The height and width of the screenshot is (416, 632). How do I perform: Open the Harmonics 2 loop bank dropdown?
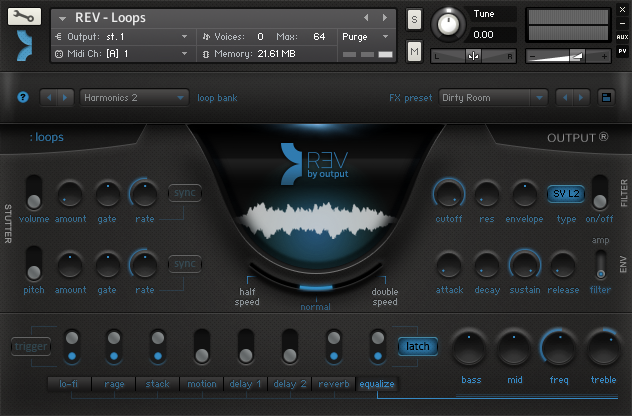134,98
